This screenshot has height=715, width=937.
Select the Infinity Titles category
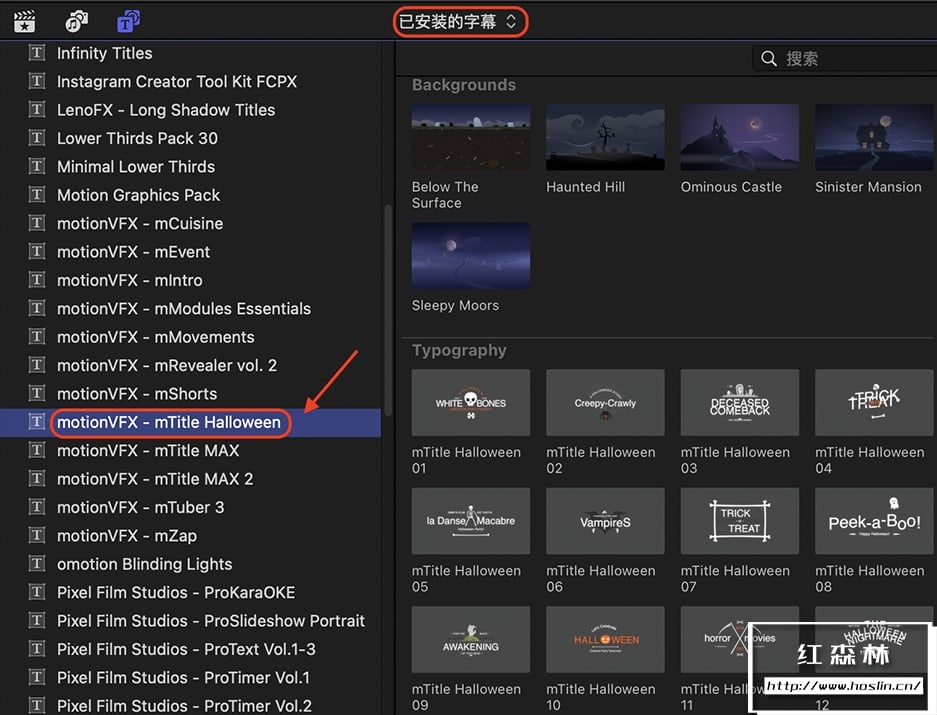(105, 53)
